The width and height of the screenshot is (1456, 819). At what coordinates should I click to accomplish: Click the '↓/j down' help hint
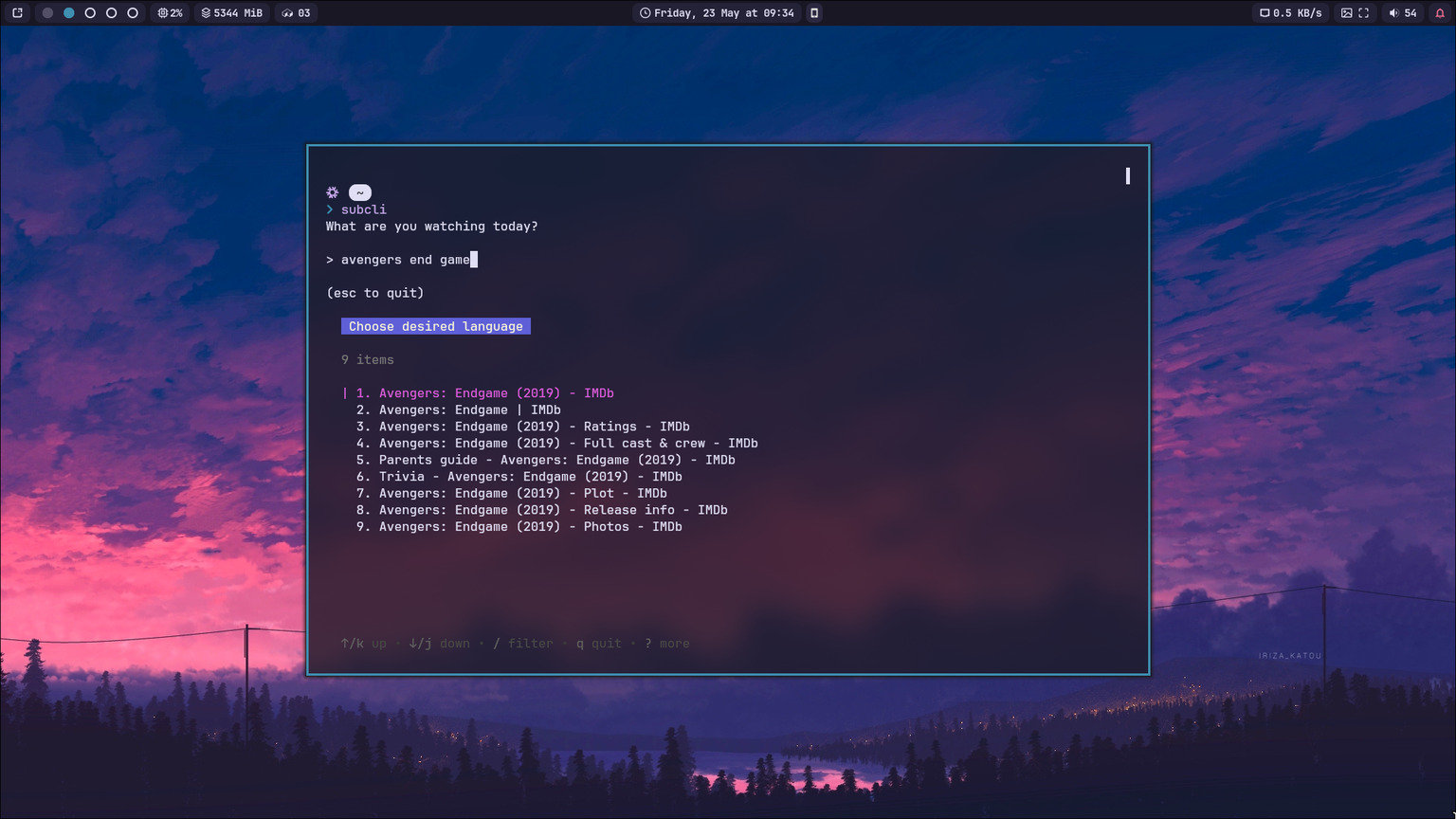click(x=440, y=644)
